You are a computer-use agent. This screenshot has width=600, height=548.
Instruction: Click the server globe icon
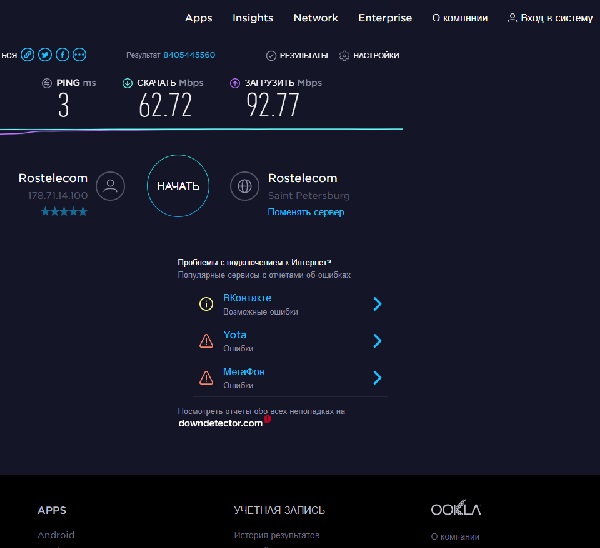point(245,186)
